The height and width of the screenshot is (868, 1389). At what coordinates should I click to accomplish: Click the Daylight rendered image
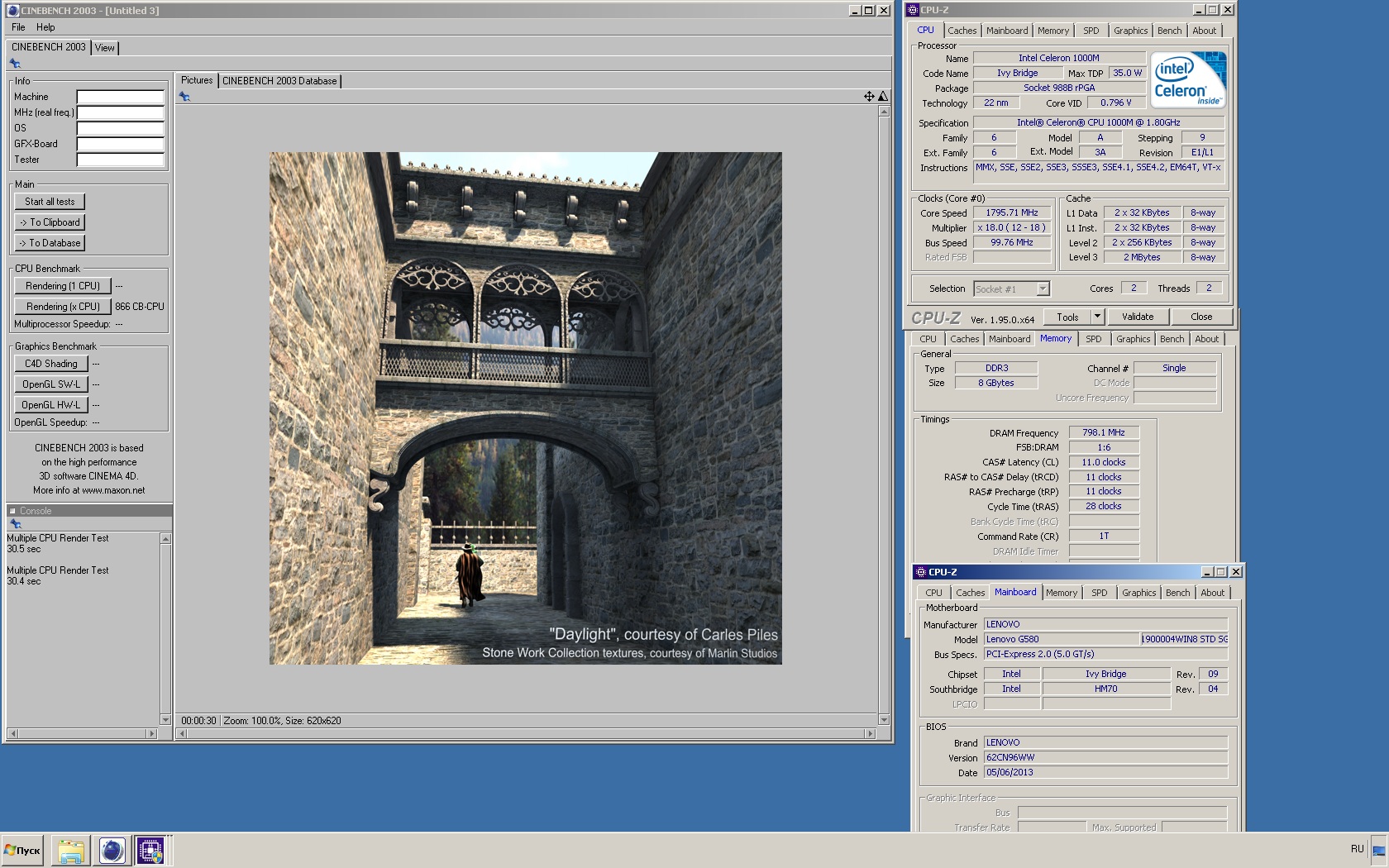pos(525,408)
